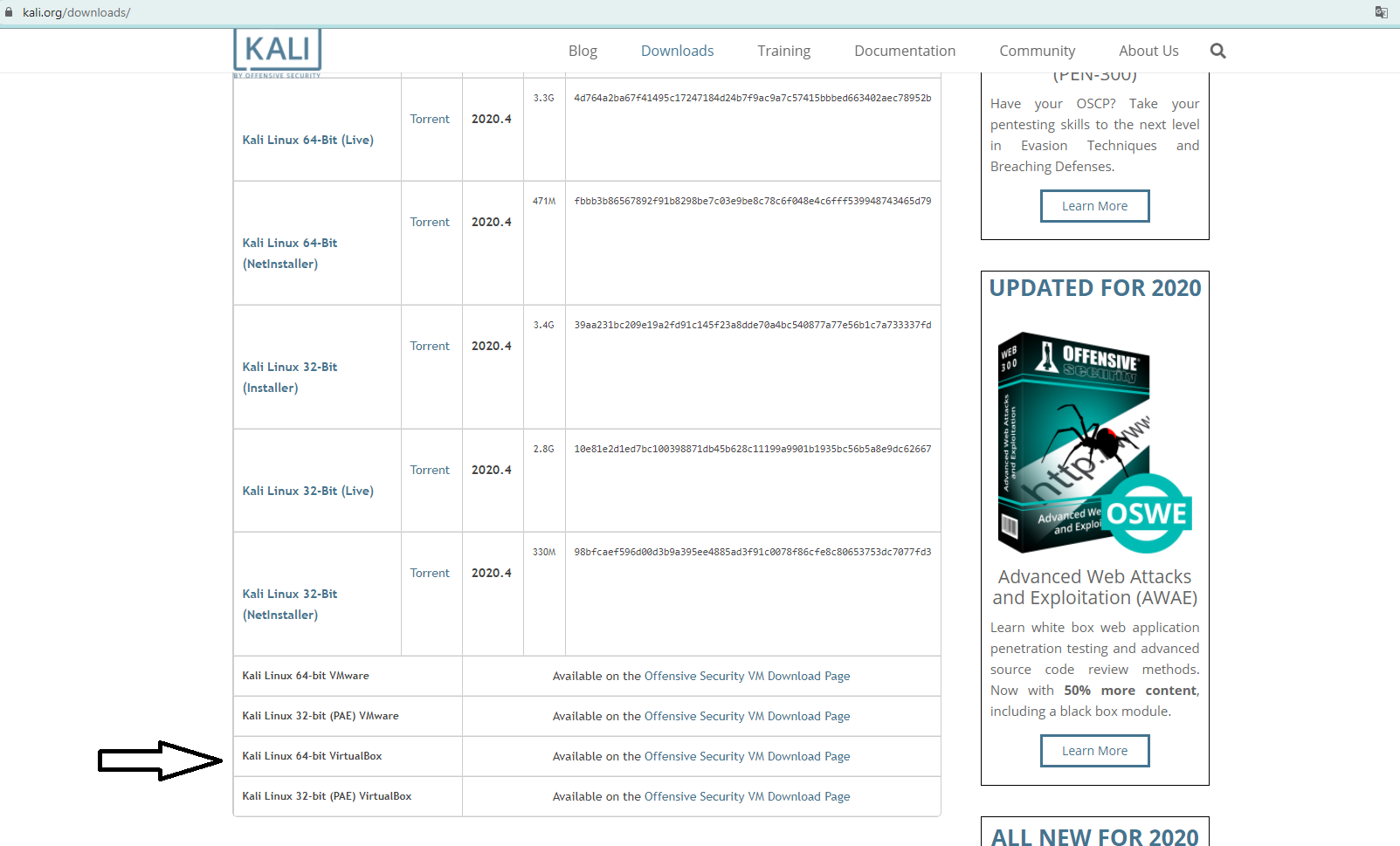The height and width of the screenshot is (846, 1400).
Task: Click the translate page icon
Action: tap(1381, 12)
